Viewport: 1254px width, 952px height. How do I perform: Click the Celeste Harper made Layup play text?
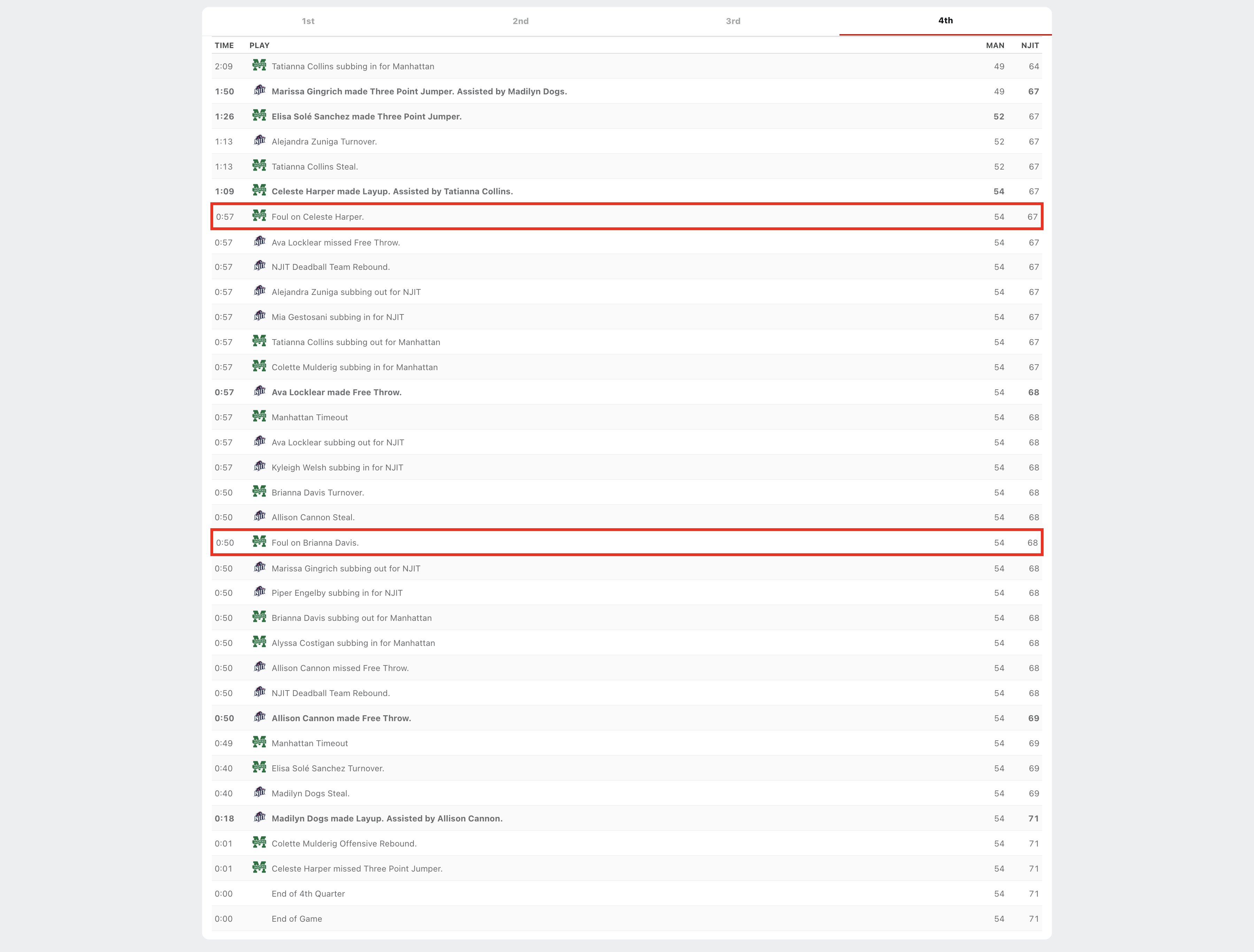tap(392, 192)
